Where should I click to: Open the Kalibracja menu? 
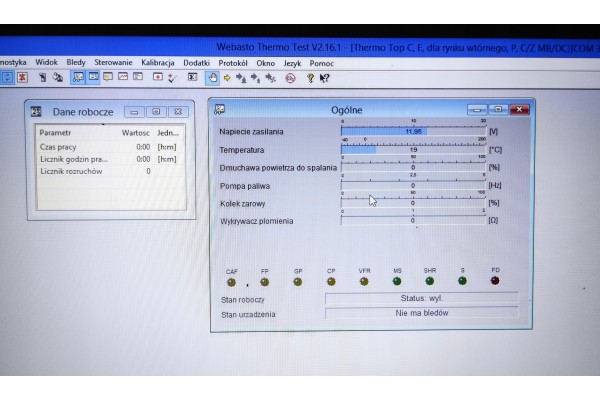[x=158, y=62]
